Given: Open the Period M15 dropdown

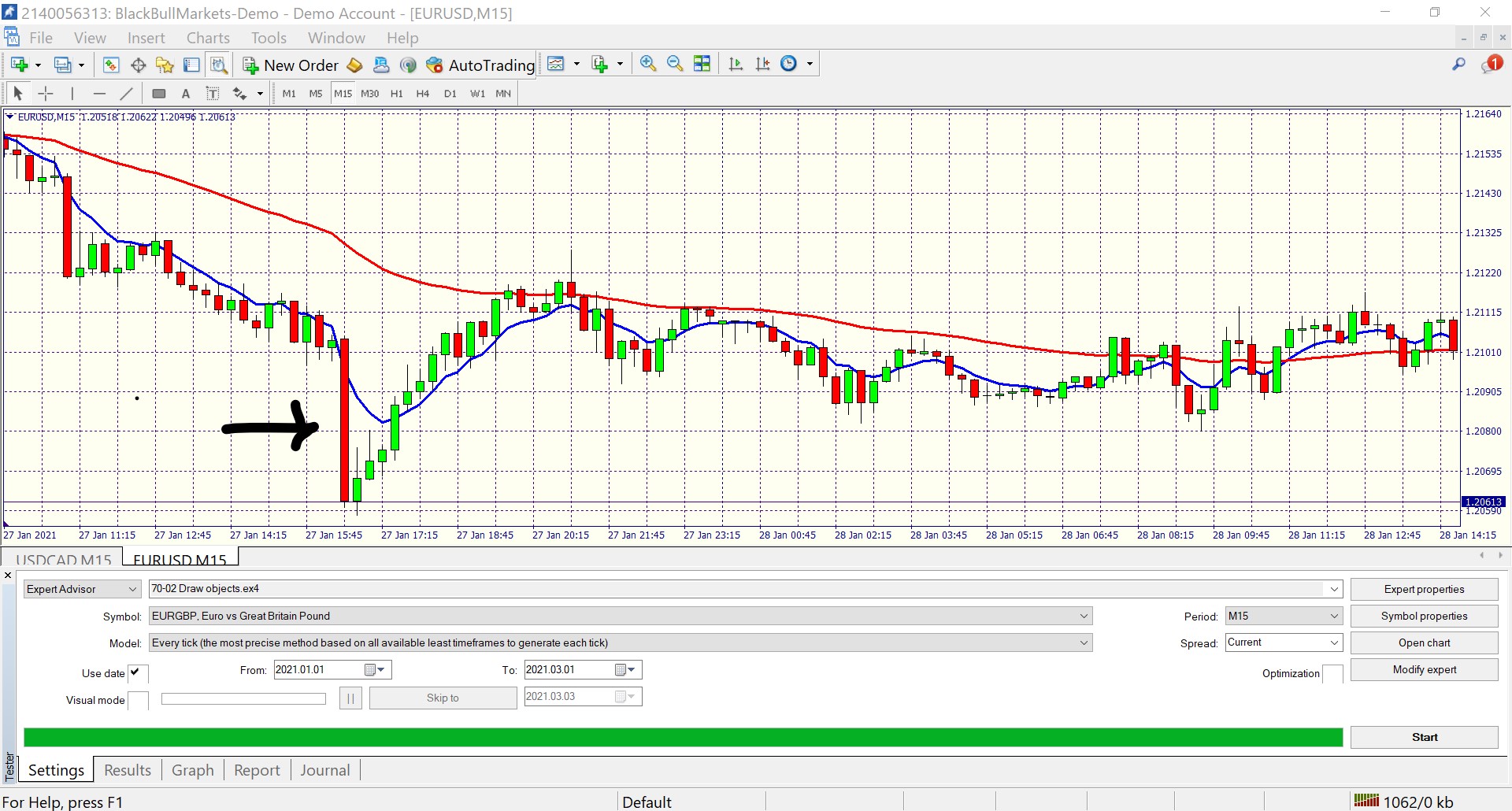Looking at the screenshot, I should (x=1284, y=616).
